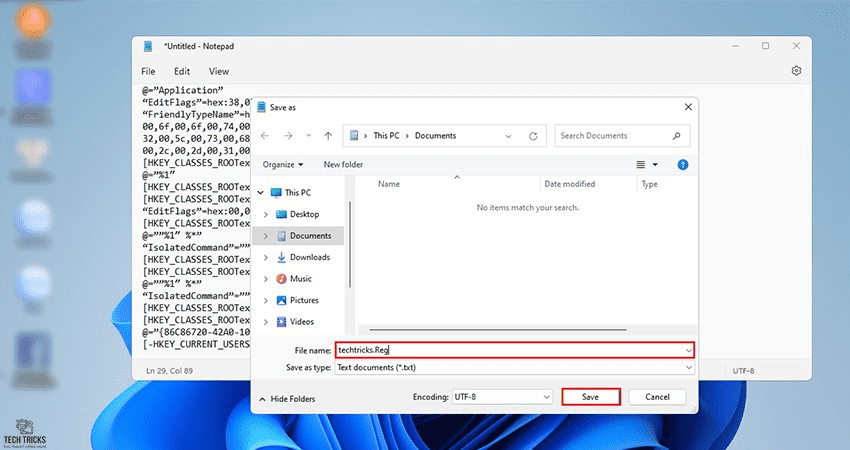This screenshot has width=850, height=450.
Task: Click the PC icon in address bar
Action: 354,136
